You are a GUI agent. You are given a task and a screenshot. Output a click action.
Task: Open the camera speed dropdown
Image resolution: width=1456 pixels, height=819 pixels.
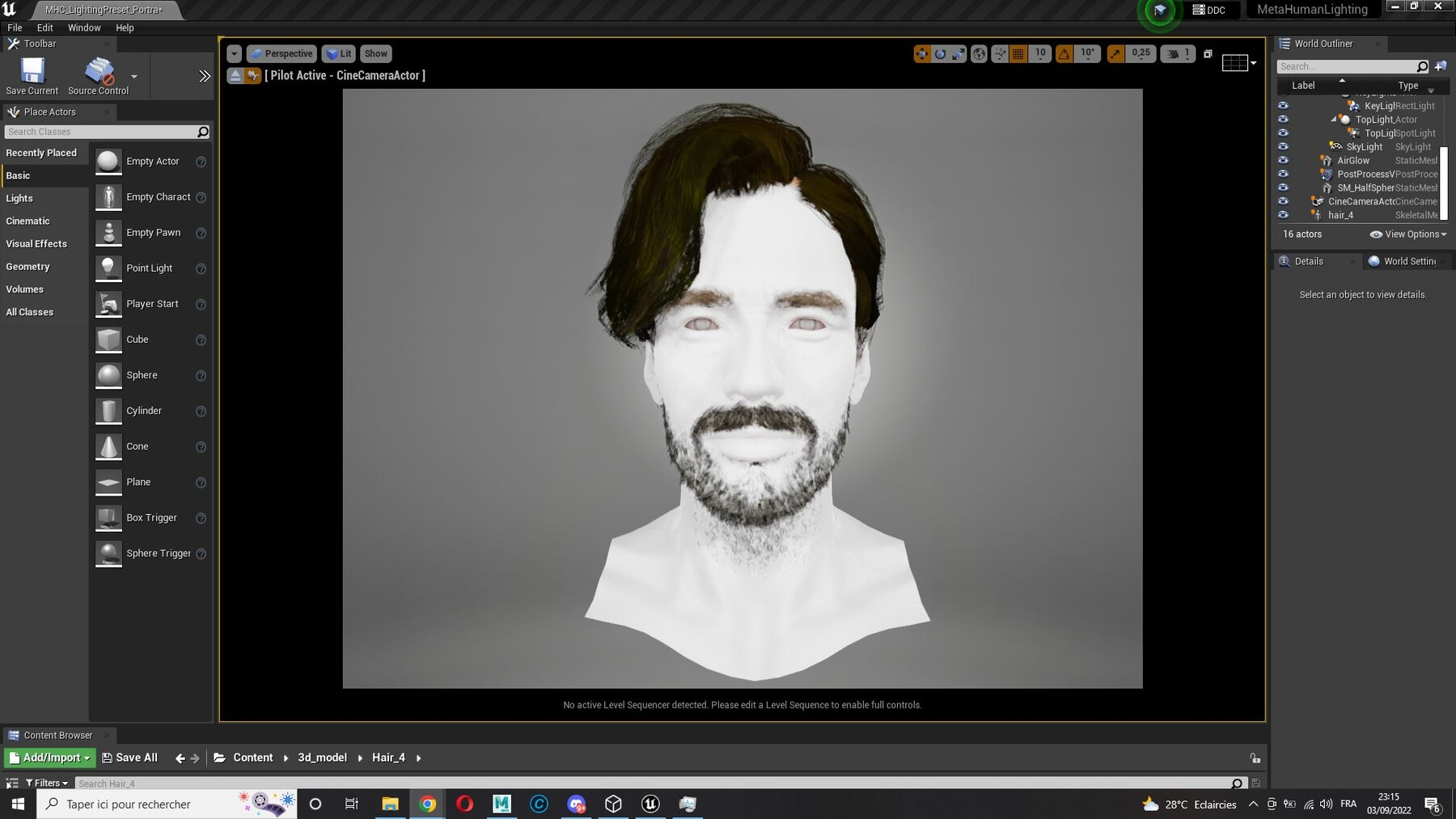[1178, 54]
